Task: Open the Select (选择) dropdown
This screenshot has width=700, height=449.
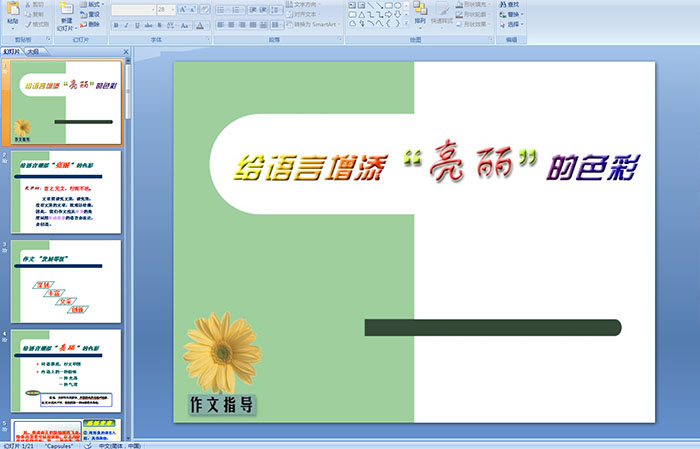Action: tap(512, 24)
